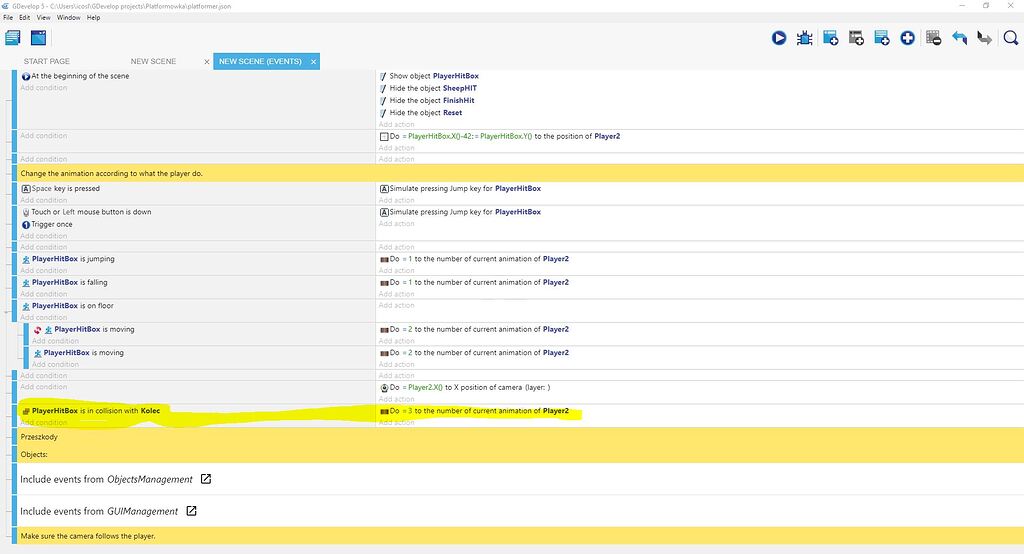This screenshot has width=1024, height=554.
Task: Open the project manager icon at top left
Action: click(13, 38)
